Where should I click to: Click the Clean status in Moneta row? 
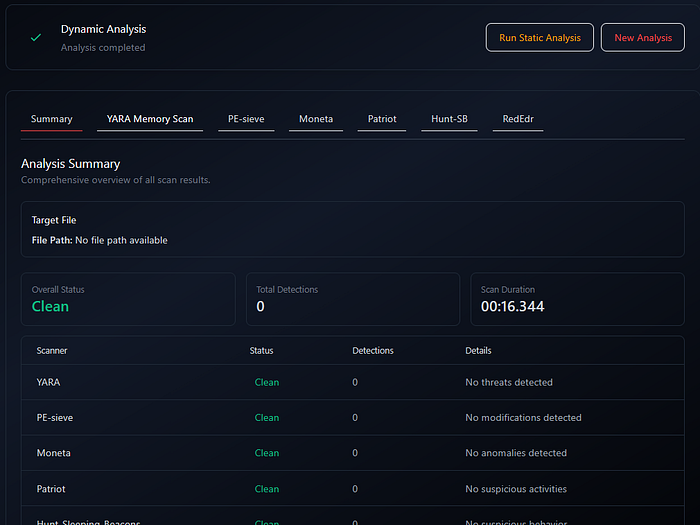pos(267,453)
